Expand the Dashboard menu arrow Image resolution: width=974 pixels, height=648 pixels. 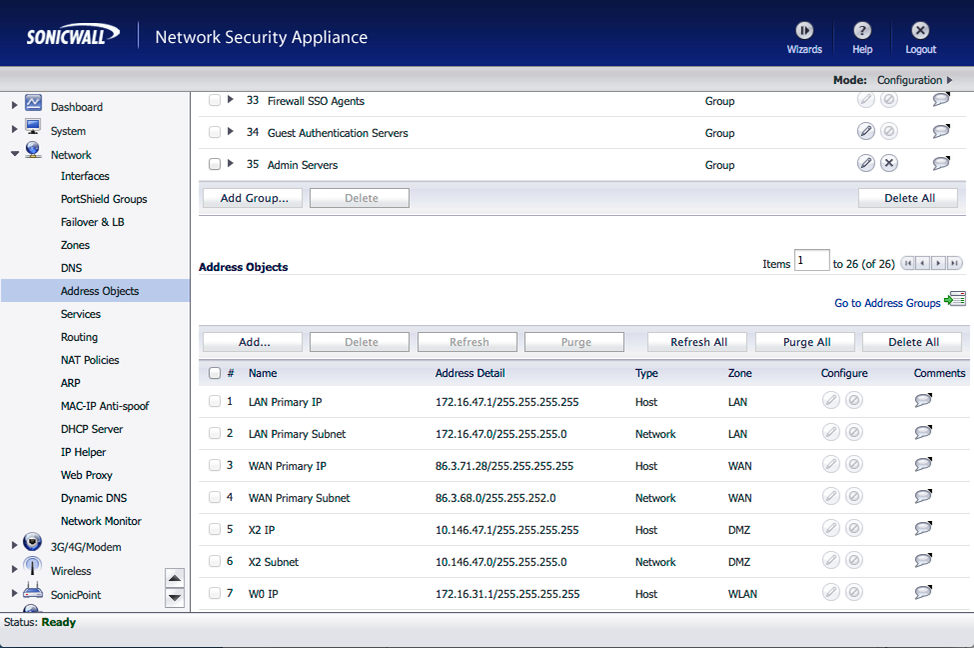[14, 106]
